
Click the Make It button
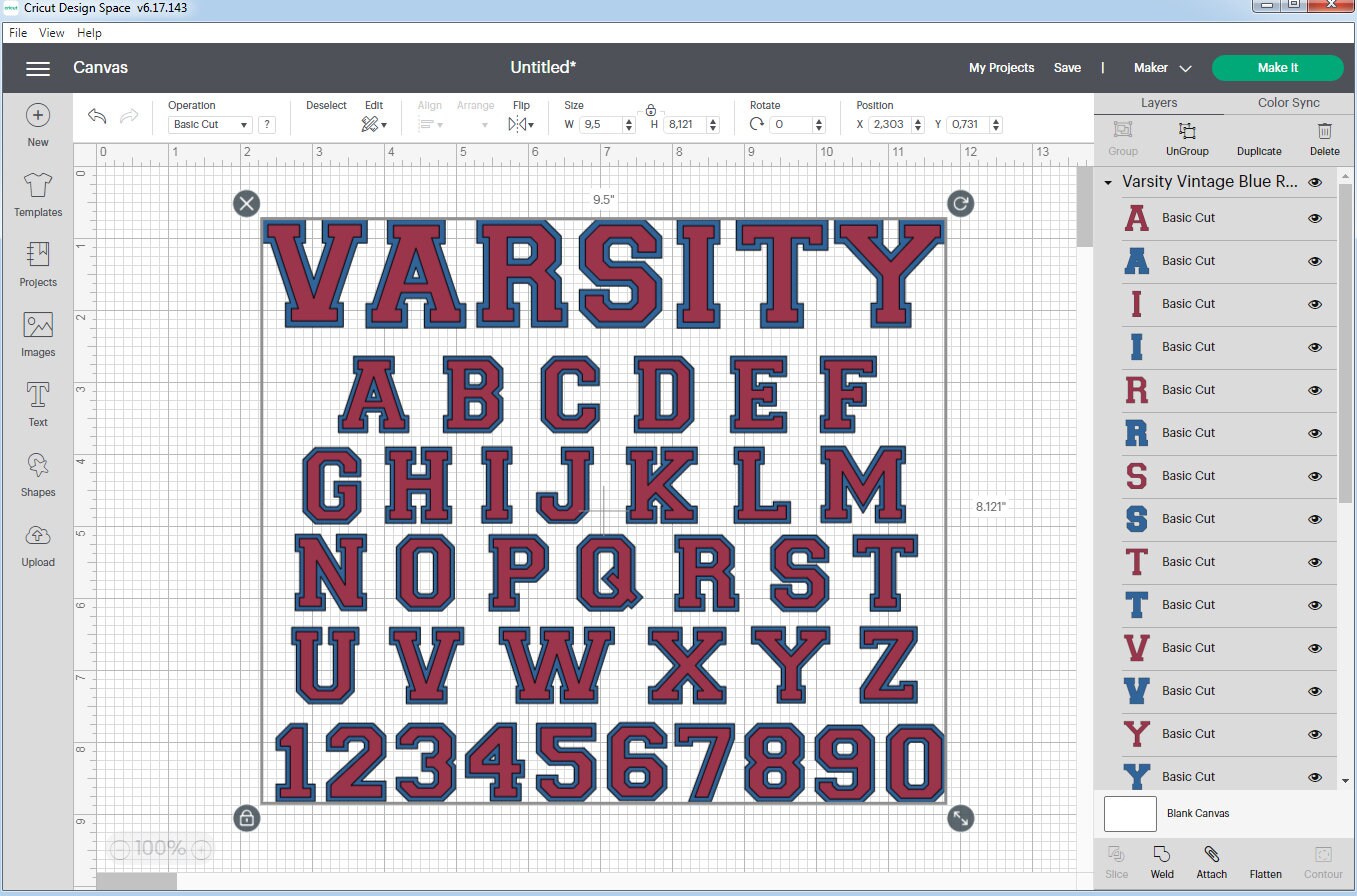pyautogui.click(x=1277, y=67)
